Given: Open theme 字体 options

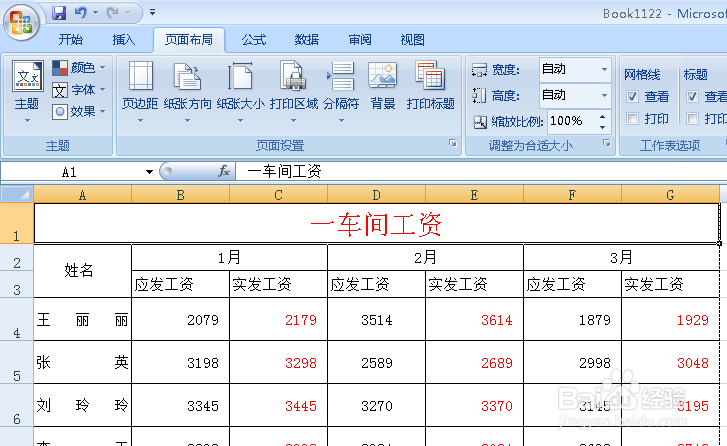Looking at the screenshot, I should [x=79, y=89].
